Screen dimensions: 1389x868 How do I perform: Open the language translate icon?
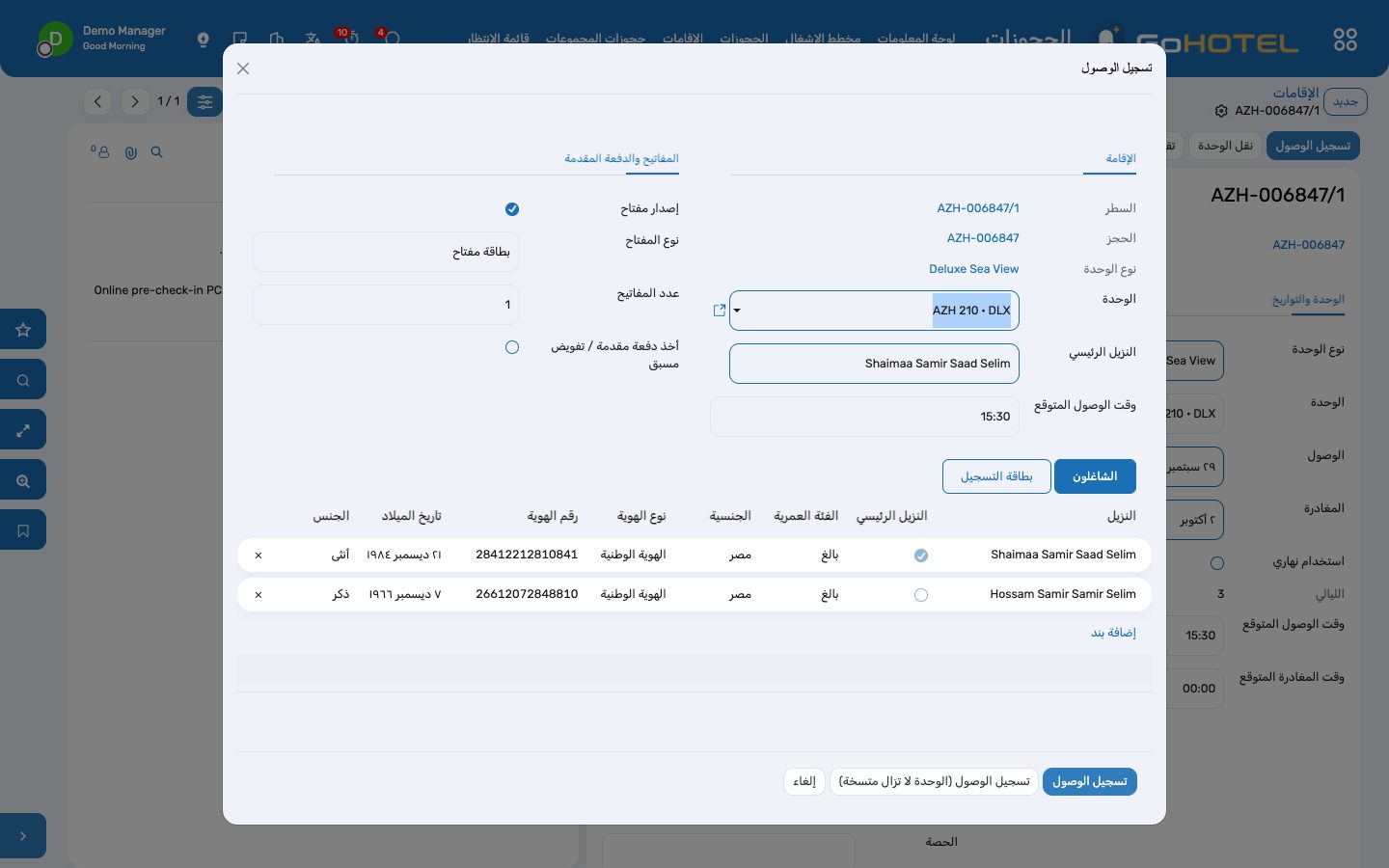coord(313,40)
